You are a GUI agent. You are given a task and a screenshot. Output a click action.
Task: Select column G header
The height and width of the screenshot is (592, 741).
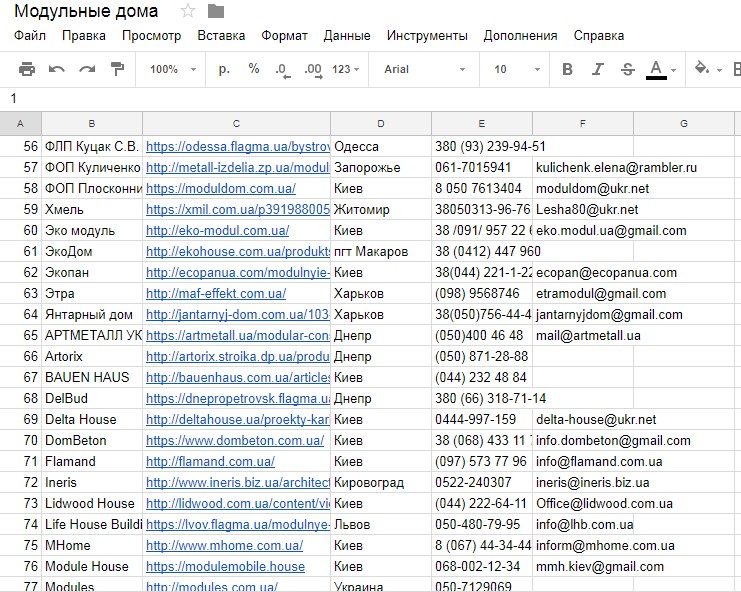[x=684, y=124]
